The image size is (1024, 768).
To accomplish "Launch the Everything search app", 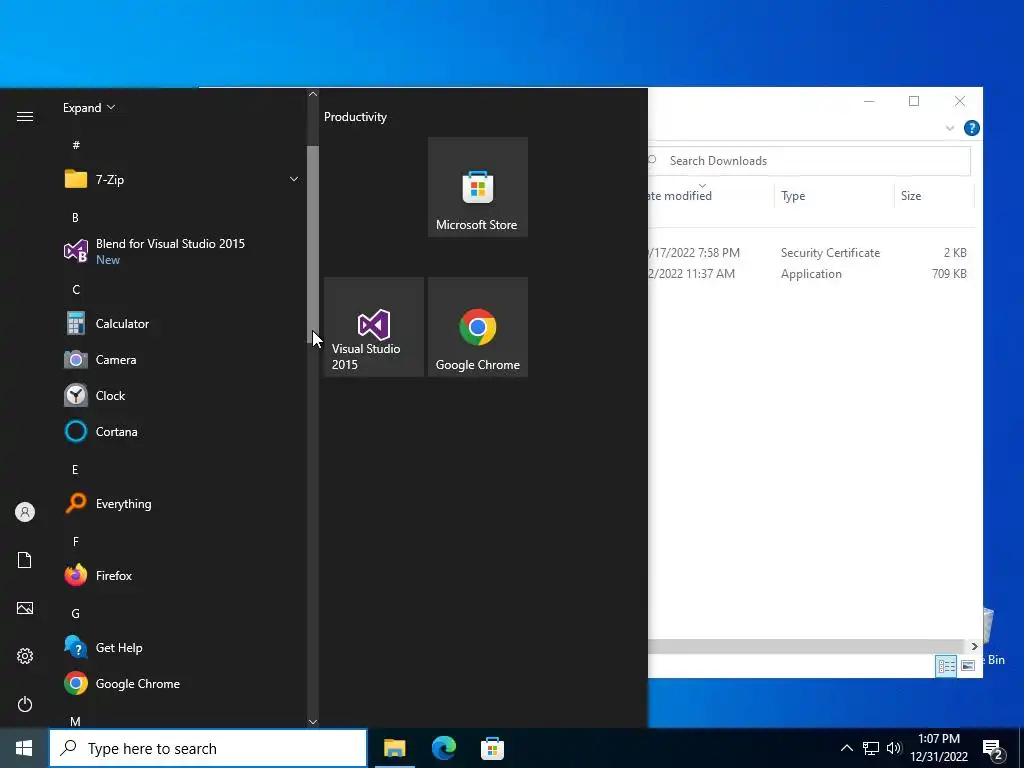I will [x=182, y=504].
